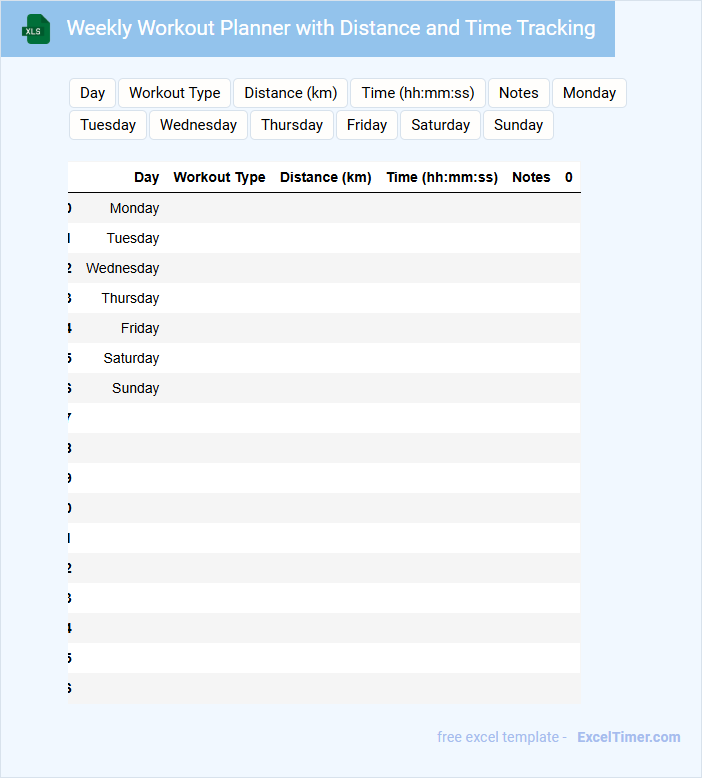Click the 0 column header
Screen dimensions: 702x778
pos(569,177)
